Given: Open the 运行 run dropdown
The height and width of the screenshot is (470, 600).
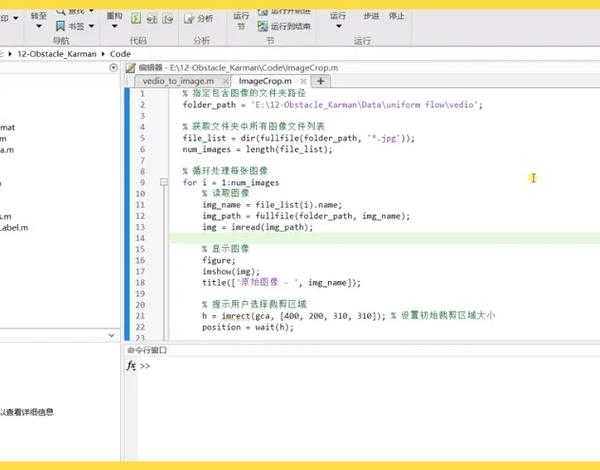Looking at the screenshot, I should 338,20.
